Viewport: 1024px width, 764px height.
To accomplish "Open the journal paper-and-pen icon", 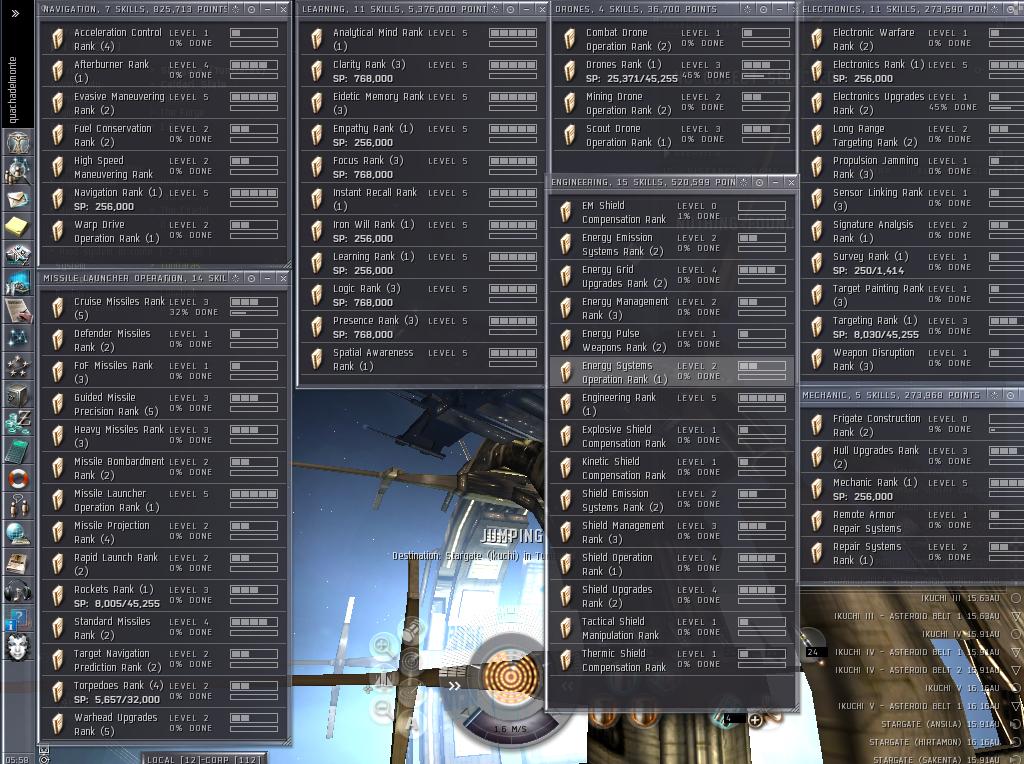I will pos(18,310).
